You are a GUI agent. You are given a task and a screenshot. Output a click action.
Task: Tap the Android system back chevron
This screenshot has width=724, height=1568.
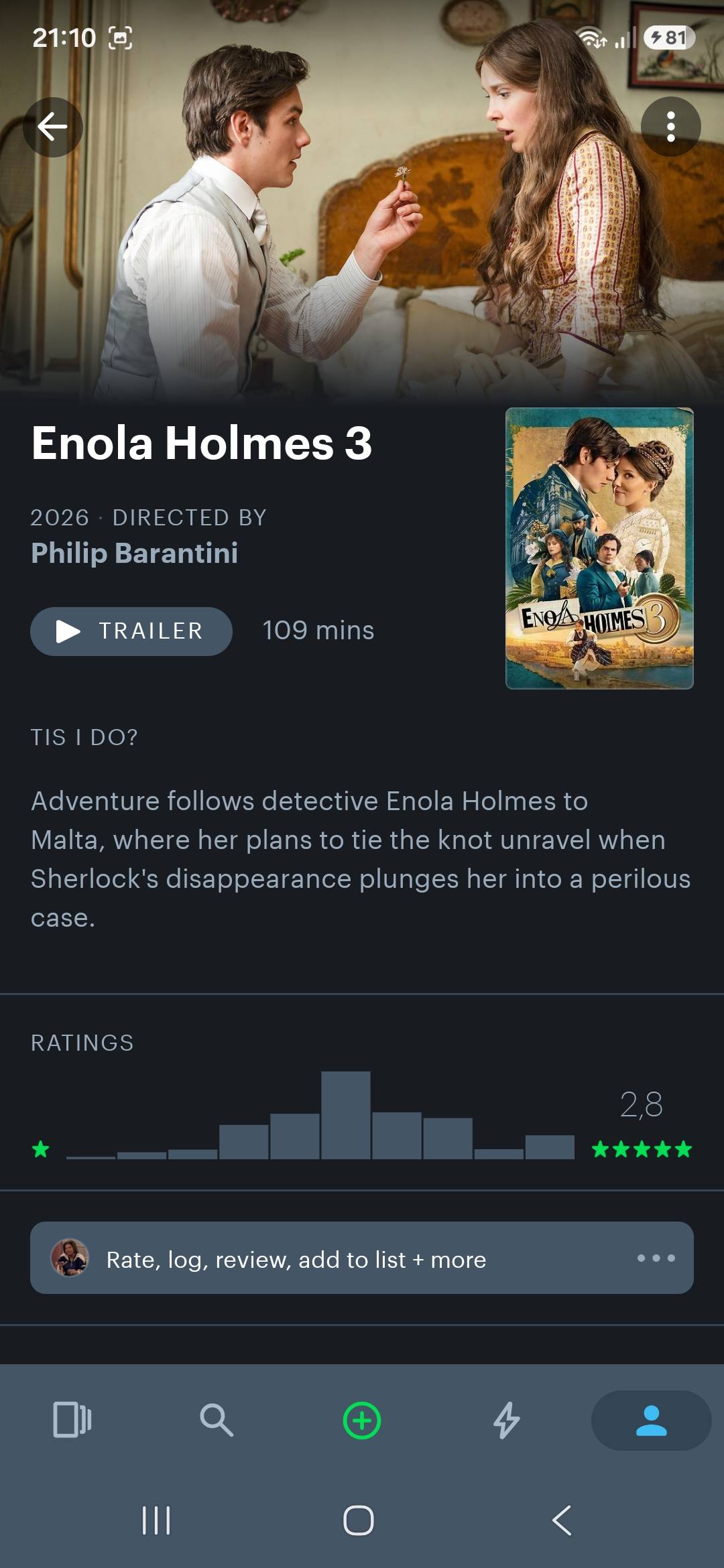[562, 1520]
